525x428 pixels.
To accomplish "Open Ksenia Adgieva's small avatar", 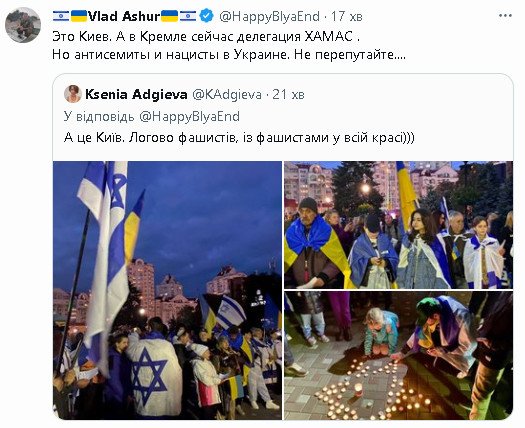I will coord(73,94).
